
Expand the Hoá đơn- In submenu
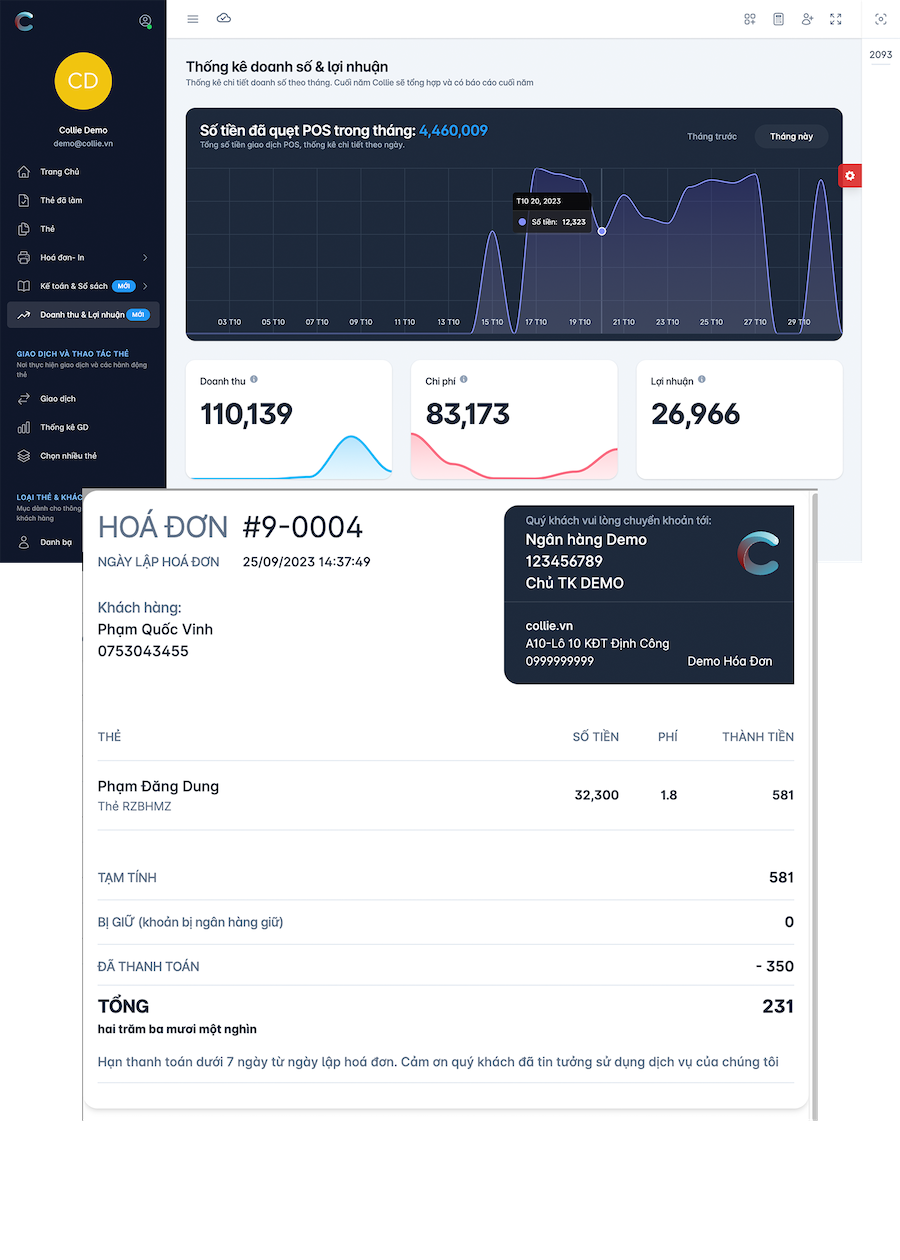[145, 258]
